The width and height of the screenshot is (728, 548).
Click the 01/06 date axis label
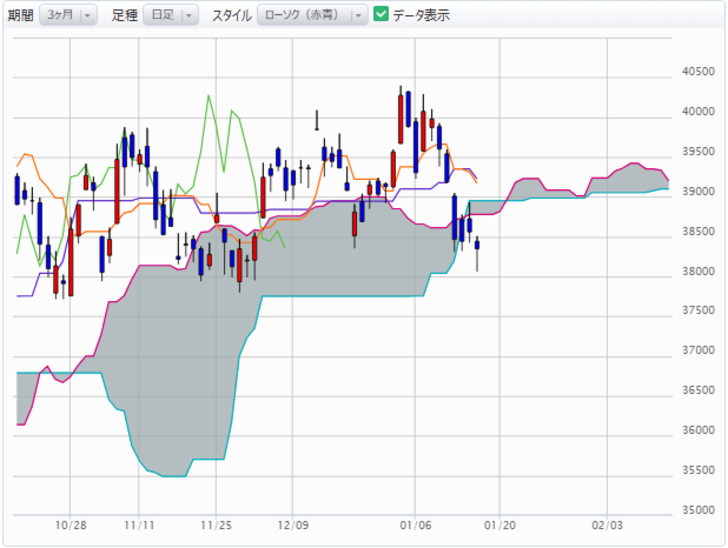click(415, 523)
